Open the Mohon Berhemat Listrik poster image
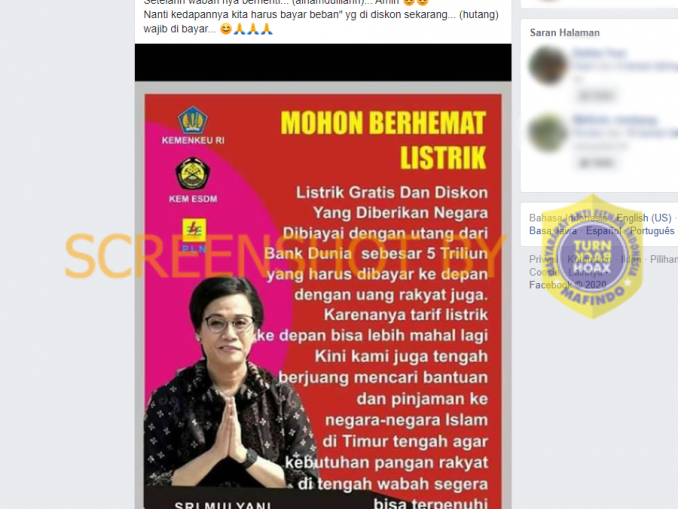 point(323,301)
